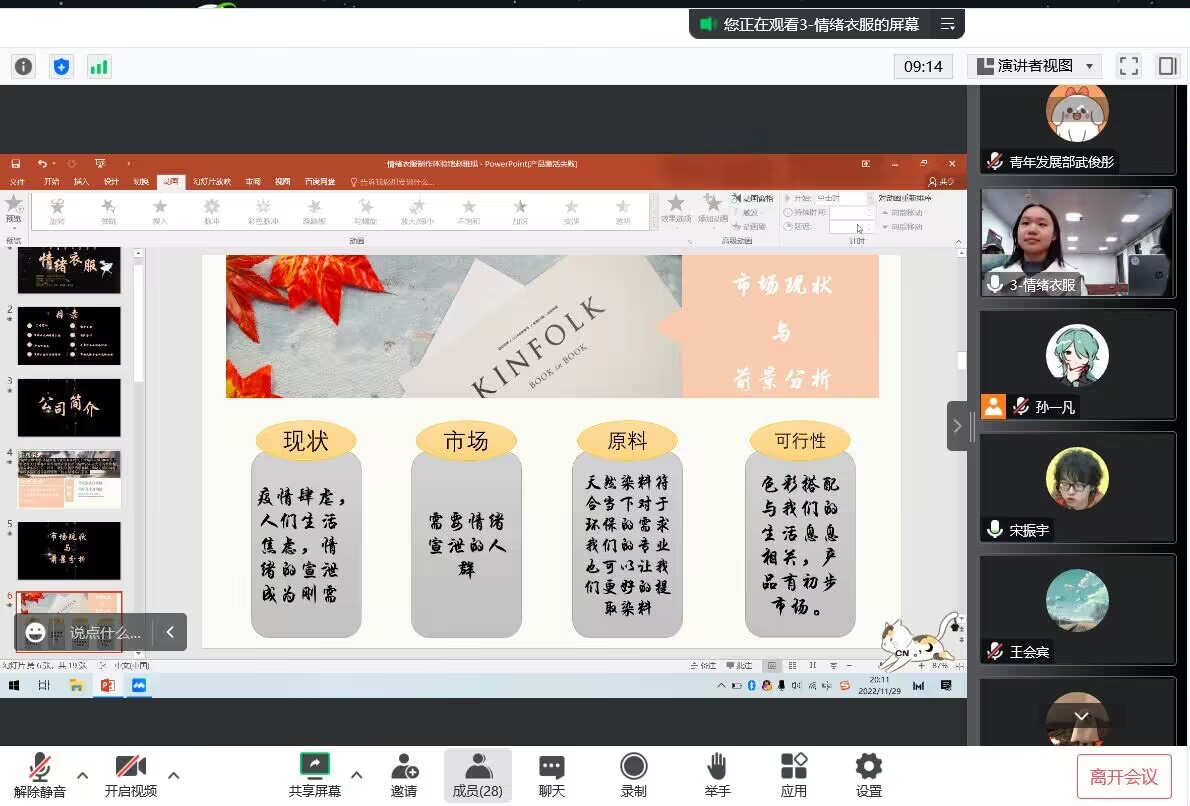The width and height of the screenshot is (1190, 806).
Task: Collapse the participant video panel arrow
Action: click(957, 426)
